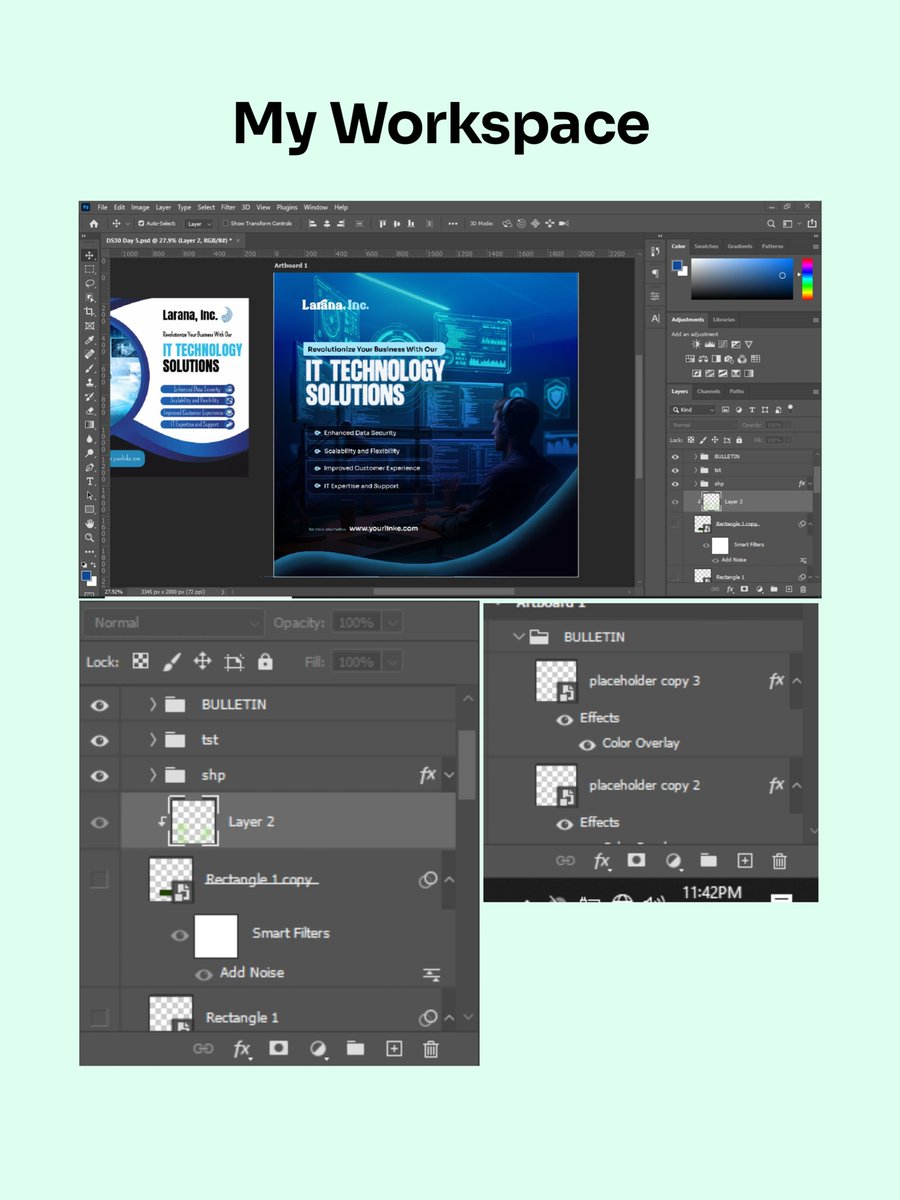This screenshot has height=1200, width=900.
Task: Collapse placeholder copy 2 effects list
Action: pos(797,785)
